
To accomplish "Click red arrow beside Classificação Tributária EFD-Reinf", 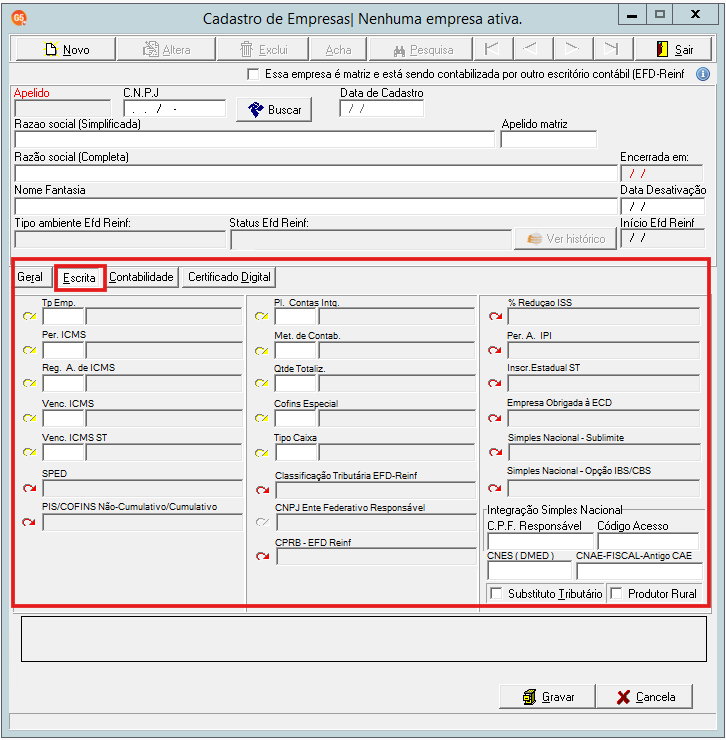I will pyautogui.click(x=262, y=490).
